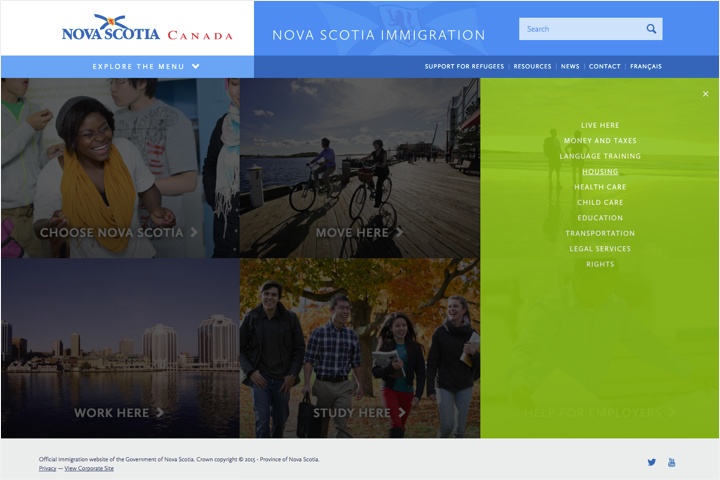Select Live Here in the green menu
This screenshot has width=720, height=480.
(600, 125)
